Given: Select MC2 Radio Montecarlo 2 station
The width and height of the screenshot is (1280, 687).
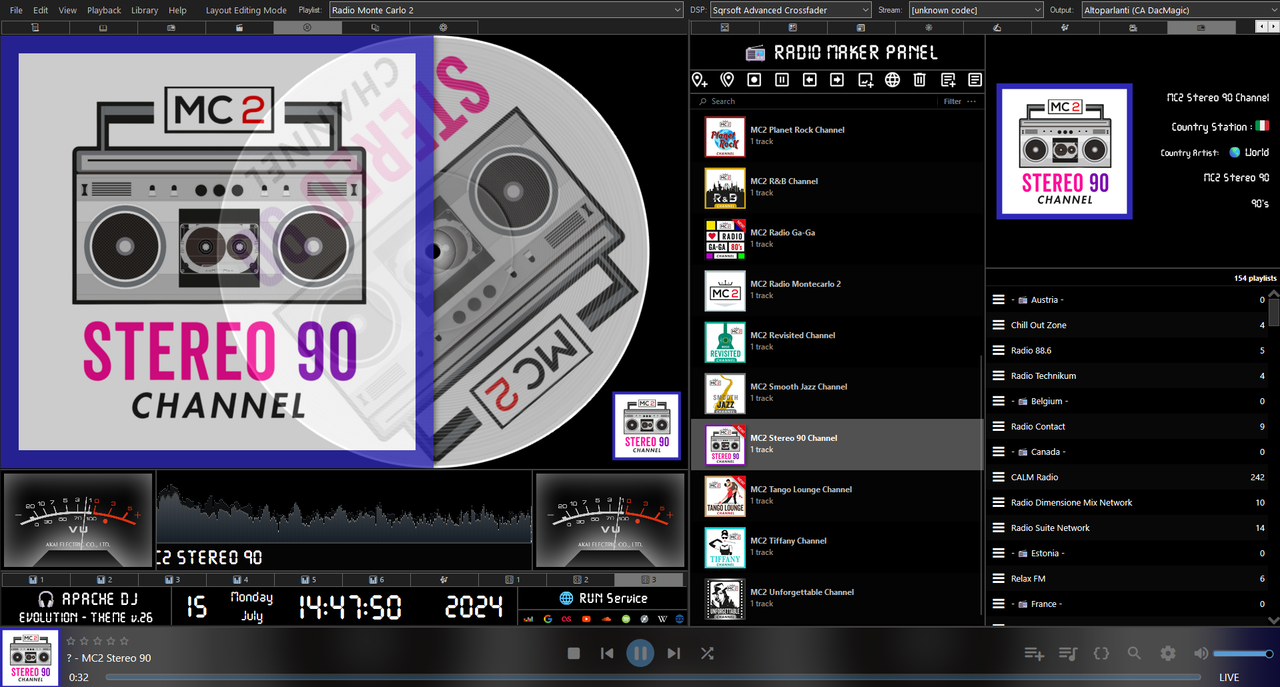Looking at the screenshot, I should tap(837, 290).
